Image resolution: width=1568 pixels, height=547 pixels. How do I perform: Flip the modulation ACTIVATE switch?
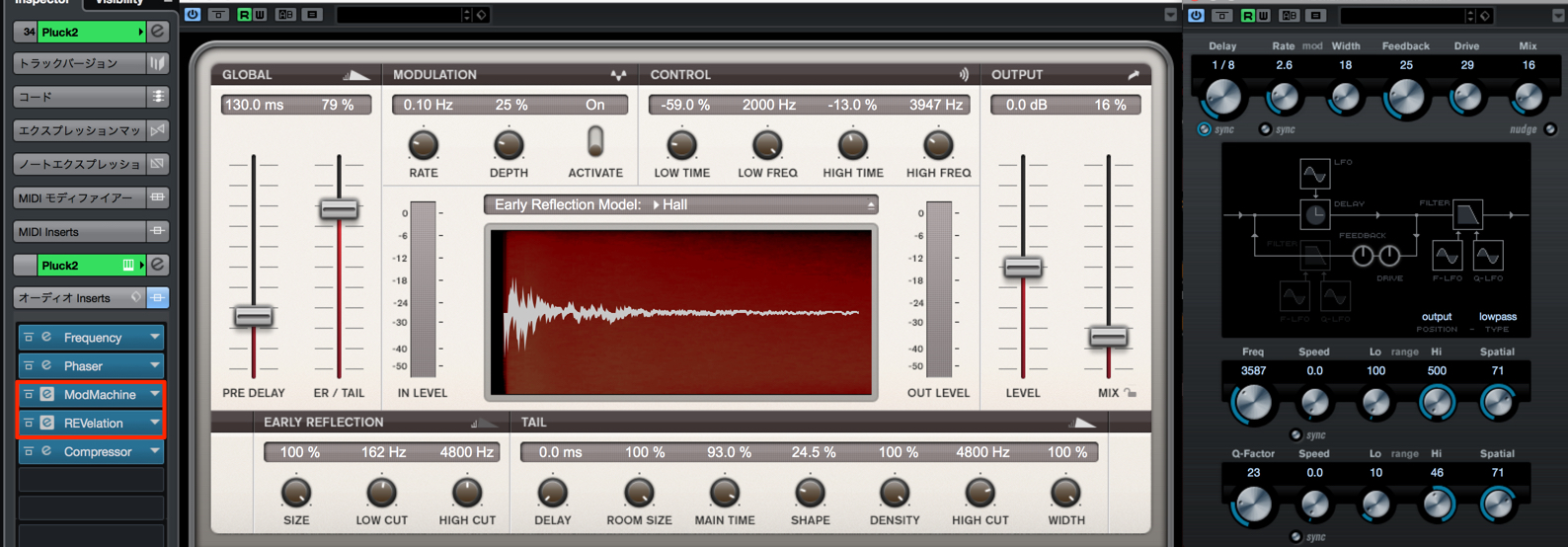pos(595,141)
